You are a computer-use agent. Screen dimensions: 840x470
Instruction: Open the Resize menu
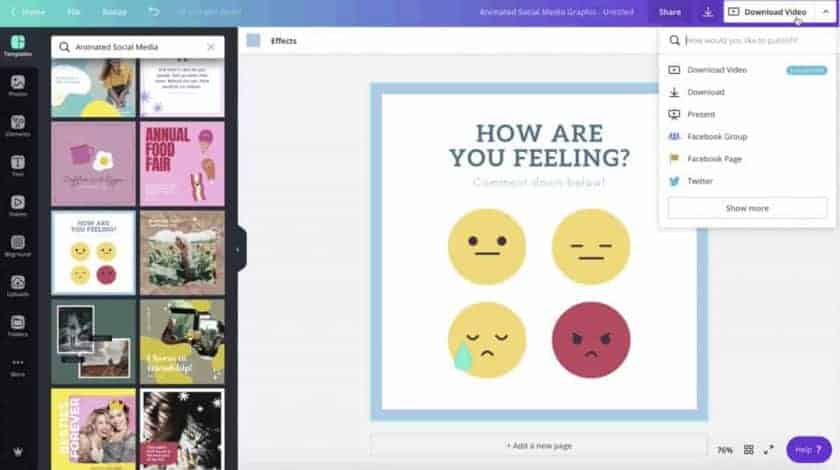(115, 12)
